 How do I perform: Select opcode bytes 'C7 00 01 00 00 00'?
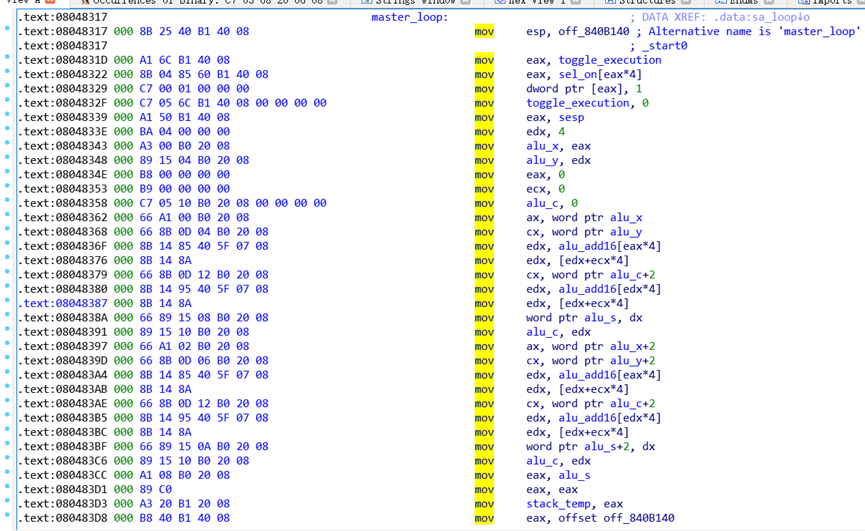tap(194, 89)
